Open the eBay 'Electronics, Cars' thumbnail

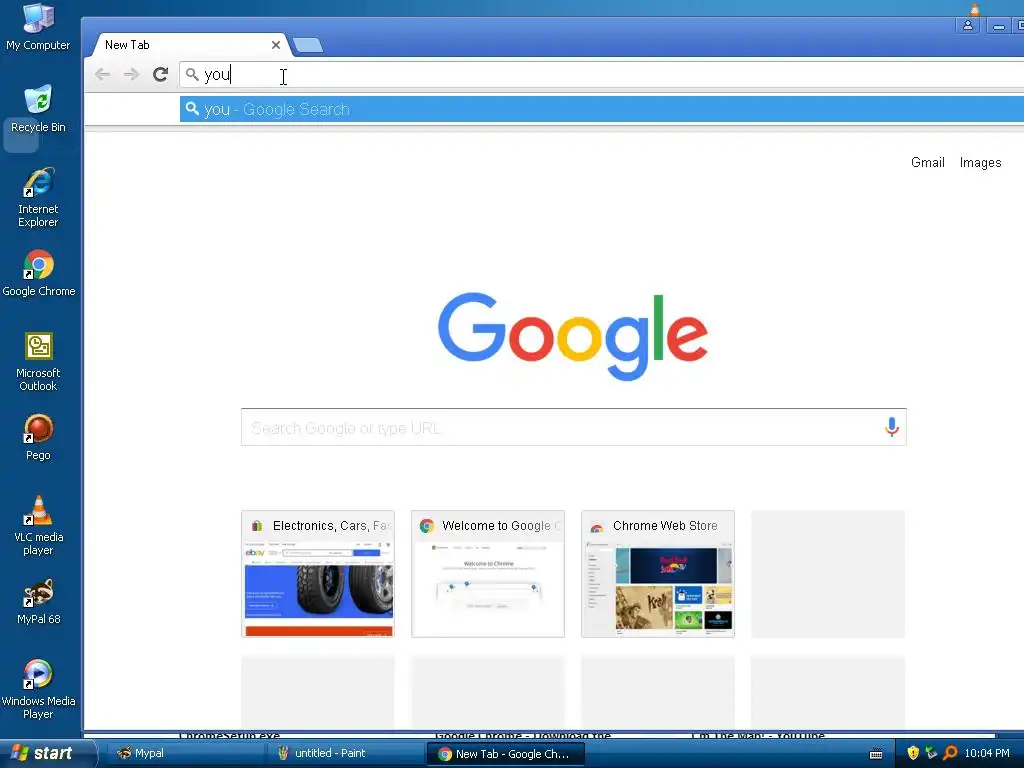coord(318,573)
